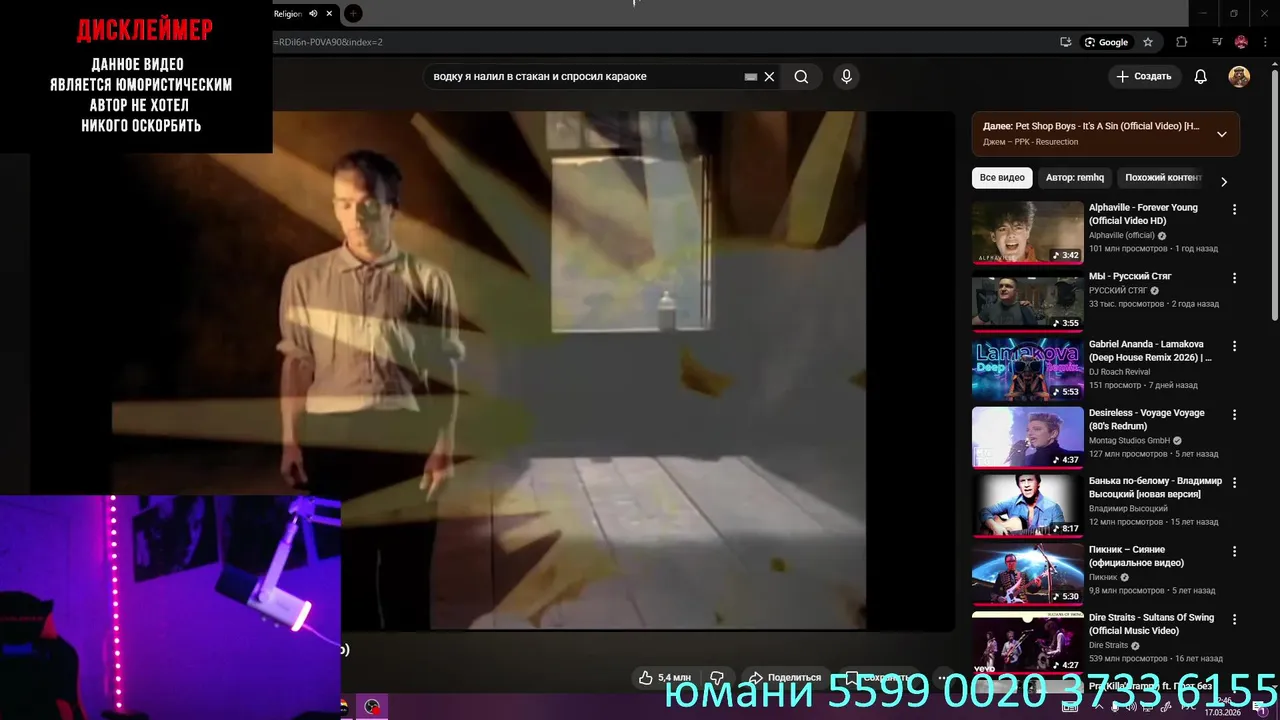1280x720 pixels.
Task: Open options for МЫ - Русский Стяг video
Action: coord(1234,278)
